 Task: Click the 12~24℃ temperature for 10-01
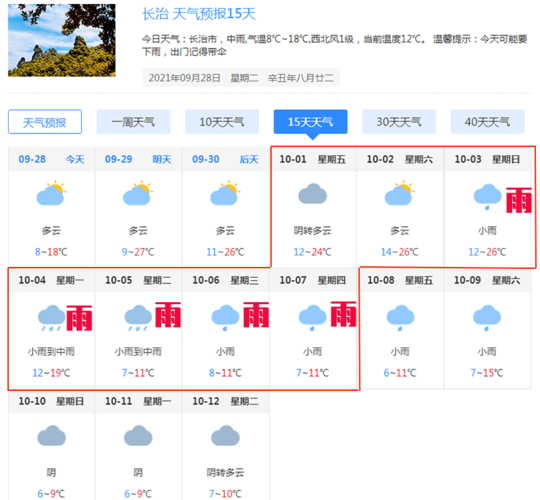pyautogui.click(x=312, y=252)
